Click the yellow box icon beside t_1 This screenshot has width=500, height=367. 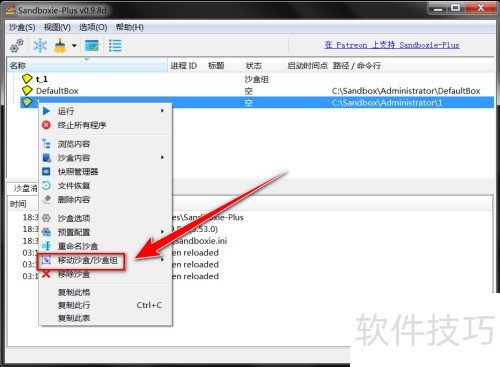[x=27, y=79]
